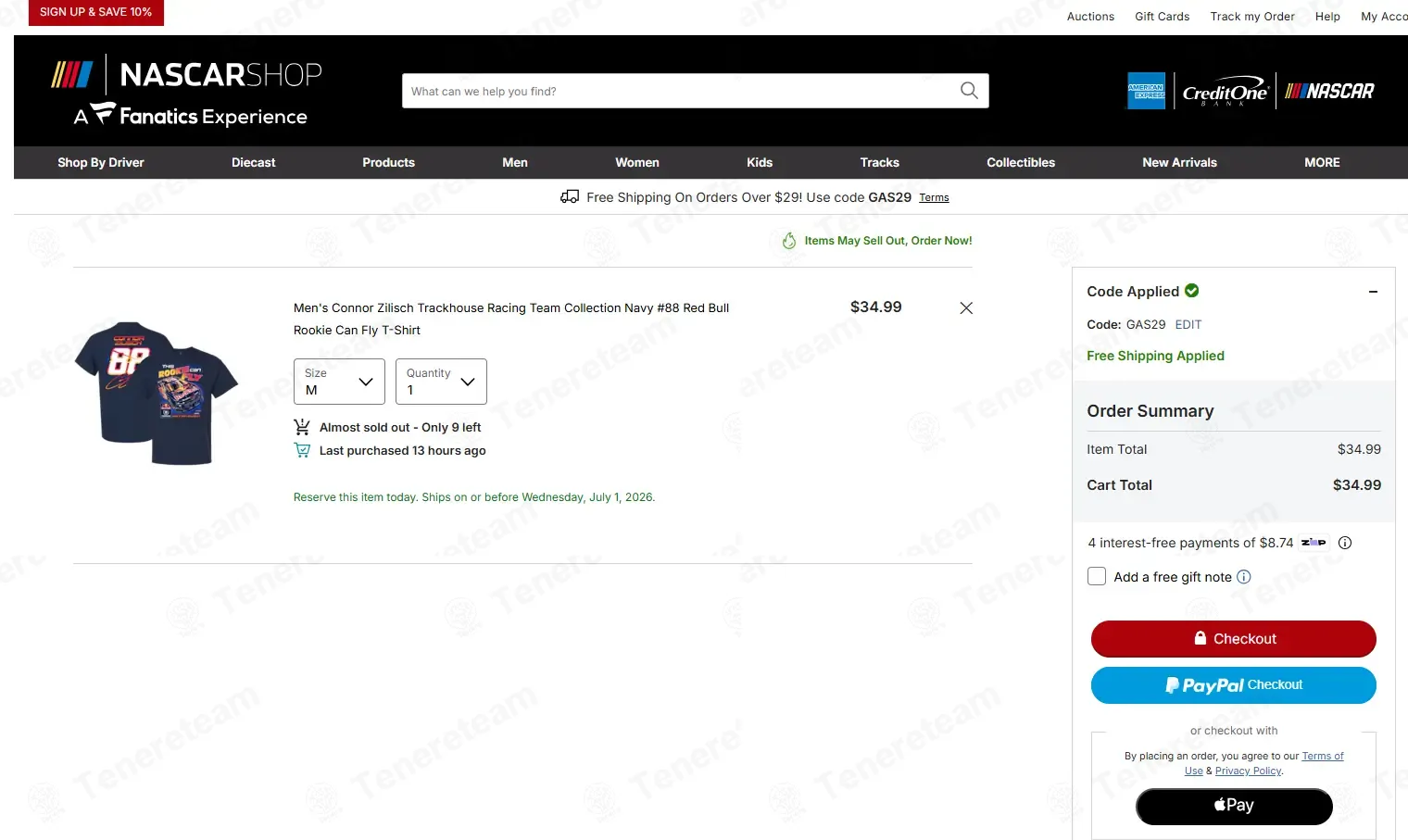Open the Help link

point(1327,17)
